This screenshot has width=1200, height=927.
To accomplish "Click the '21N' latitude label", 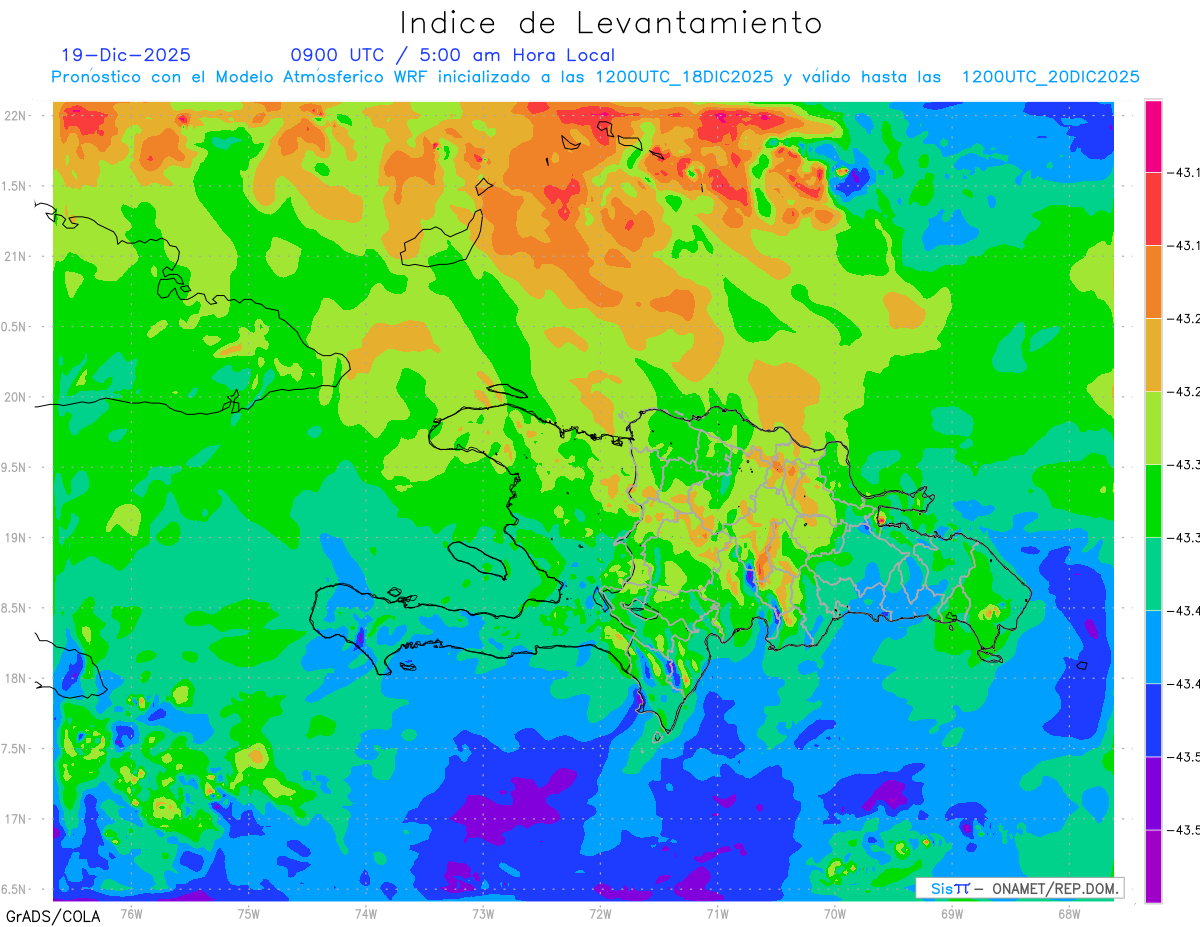I will (x=16, y=256).
